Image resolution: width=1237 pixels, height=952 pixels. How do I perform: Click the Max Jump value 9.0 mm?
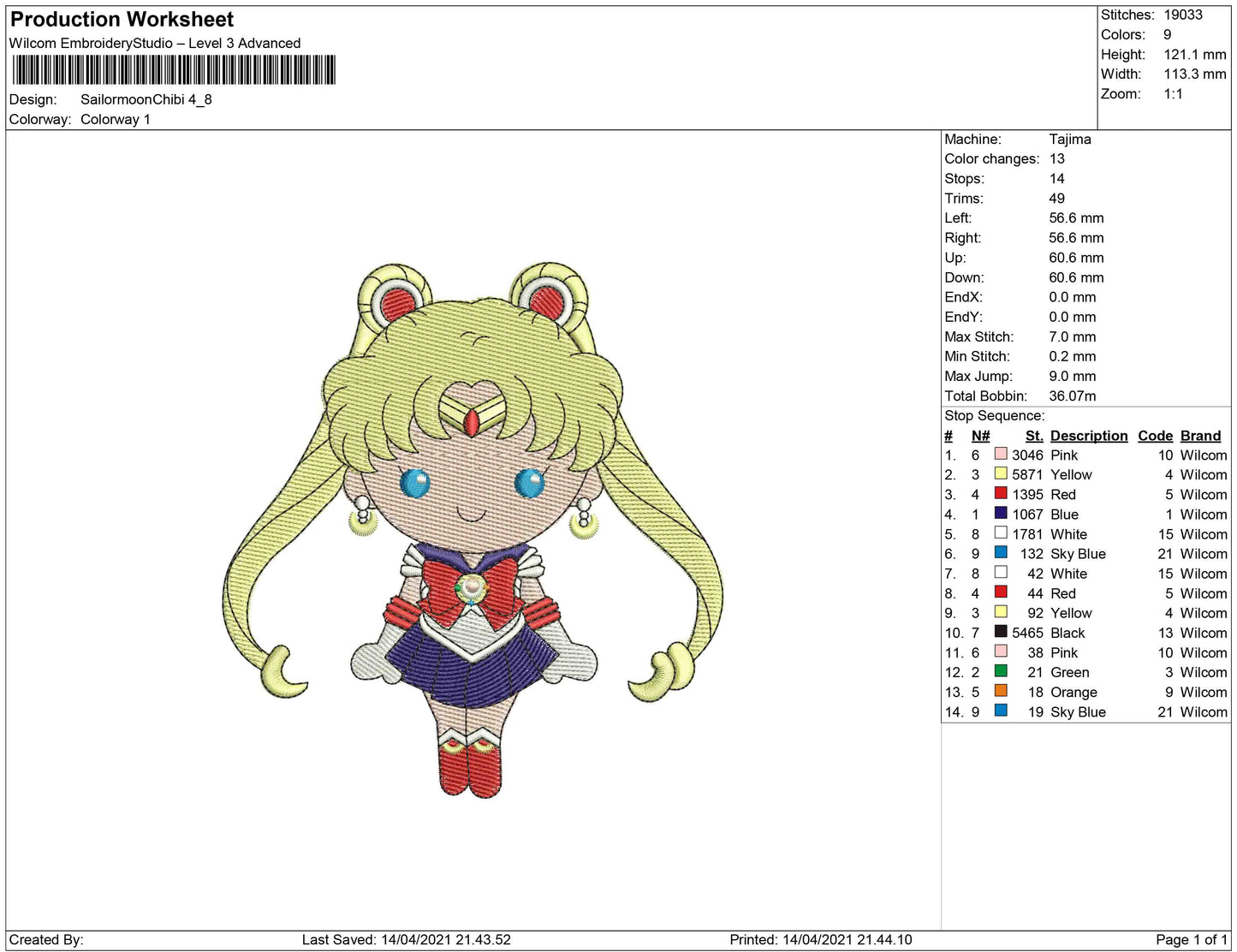(1072, 376)
